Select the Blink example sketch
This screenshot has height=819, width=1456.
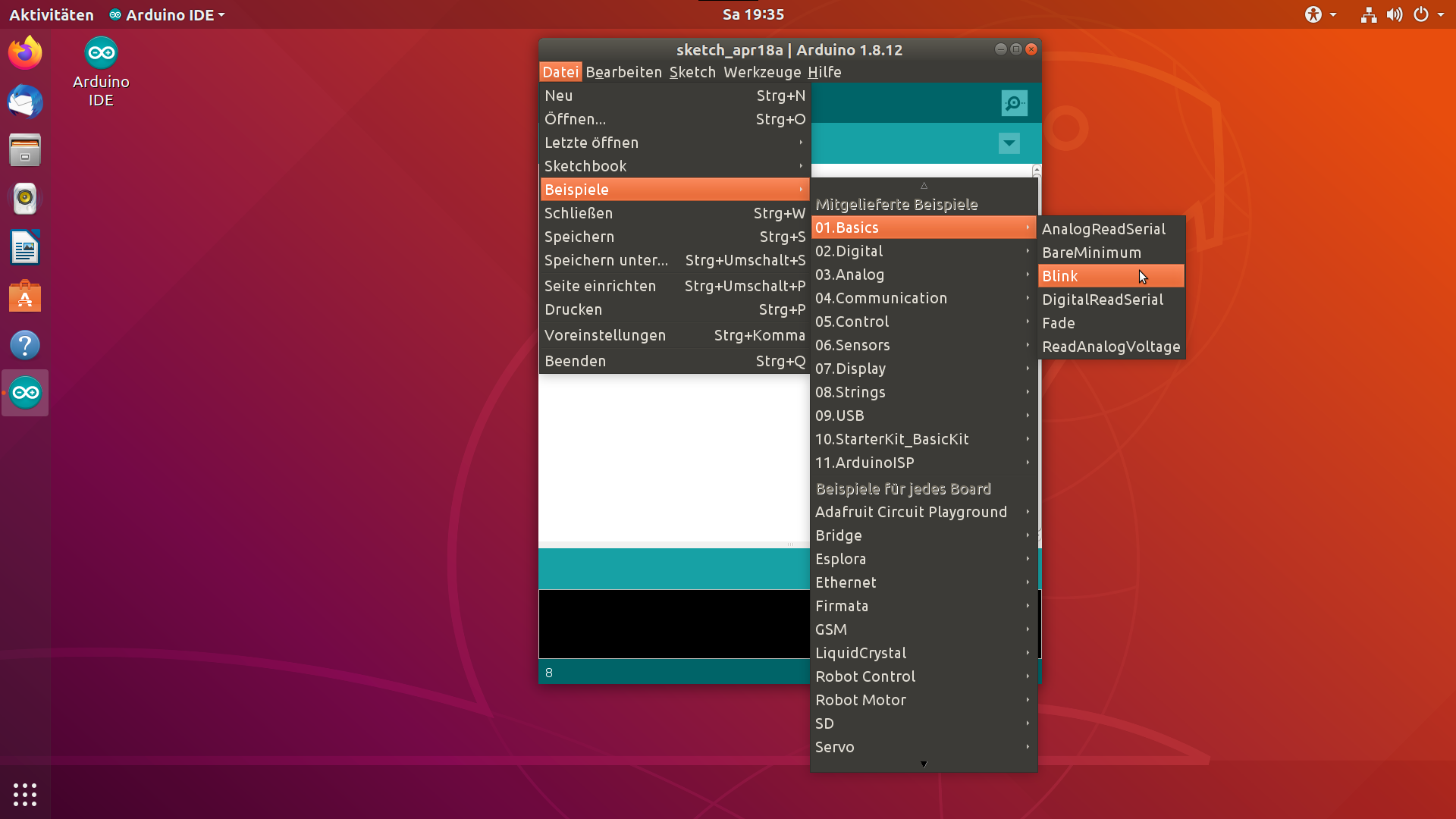[1111, 276]
